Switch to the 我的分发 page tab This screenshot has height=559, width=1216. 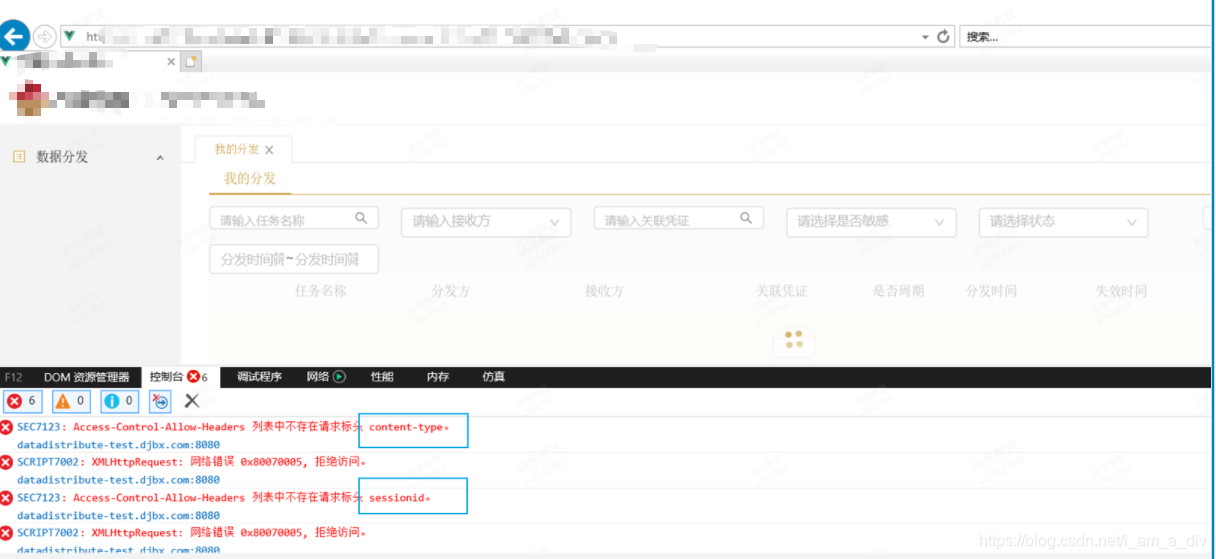pos(237,149)
